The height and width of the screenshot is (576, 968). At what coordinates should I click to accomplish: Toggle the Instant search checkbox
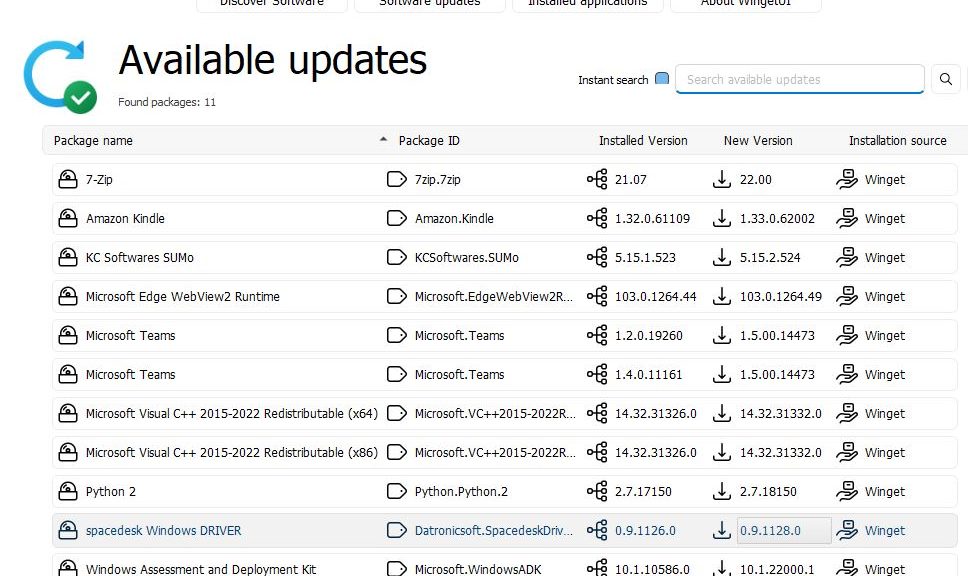point(662,78)
